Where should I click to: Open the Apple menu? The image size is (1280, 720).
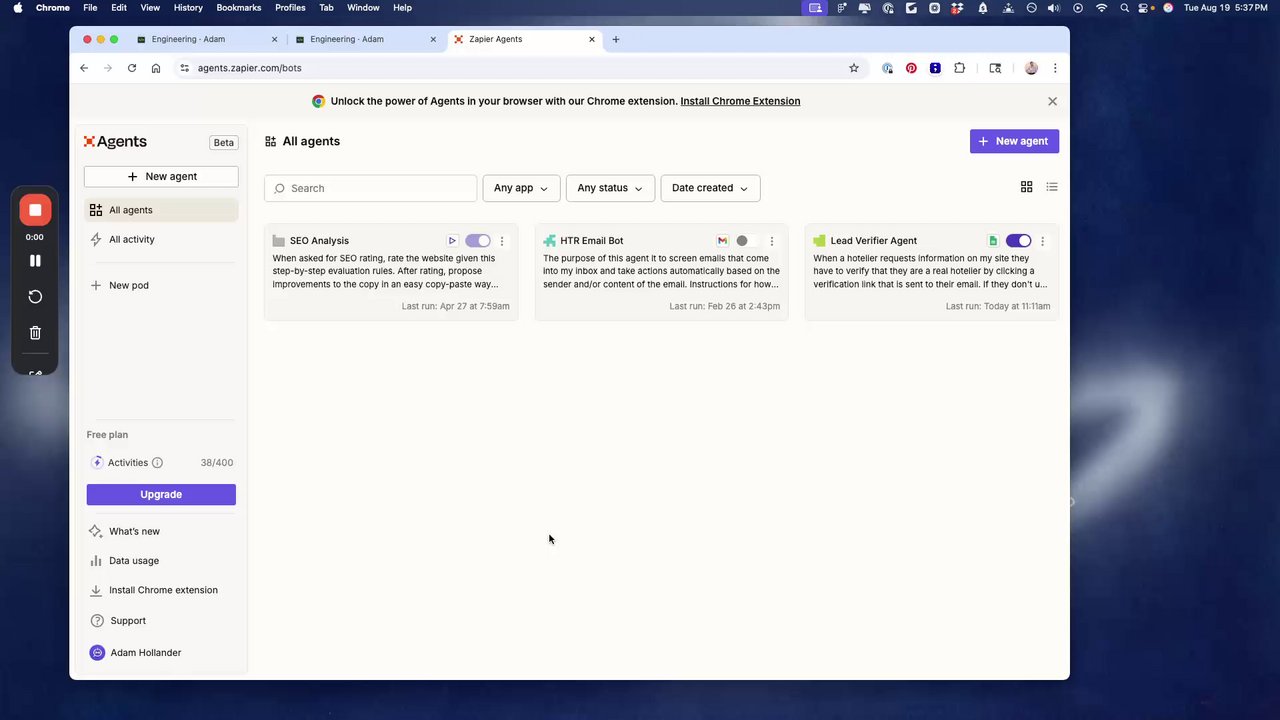pyautogui.click(x=17, y=8)
